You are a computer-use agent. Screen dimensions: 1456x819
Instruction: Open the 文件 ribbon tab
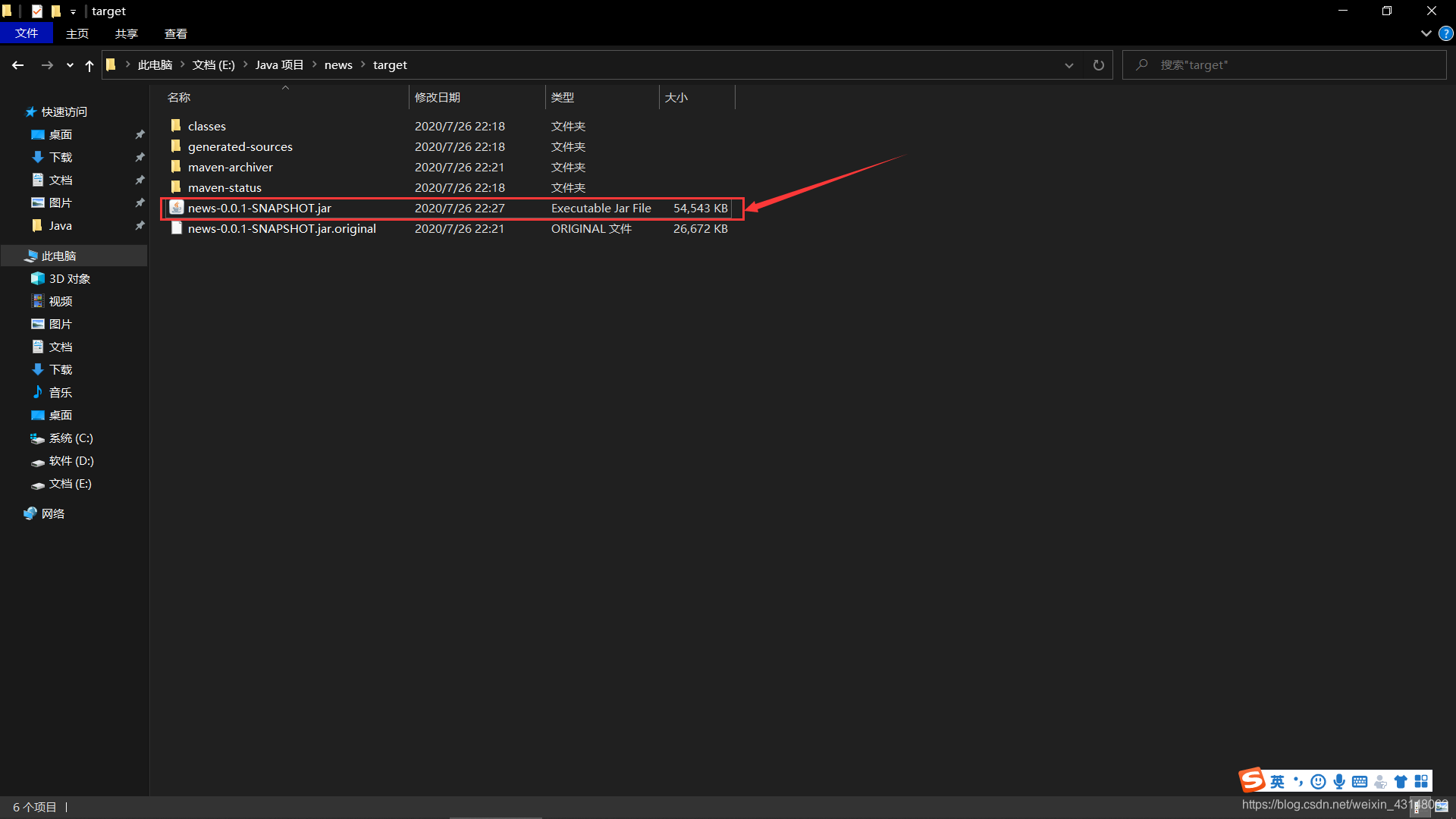pyautogui.click(x=27, y=33)
